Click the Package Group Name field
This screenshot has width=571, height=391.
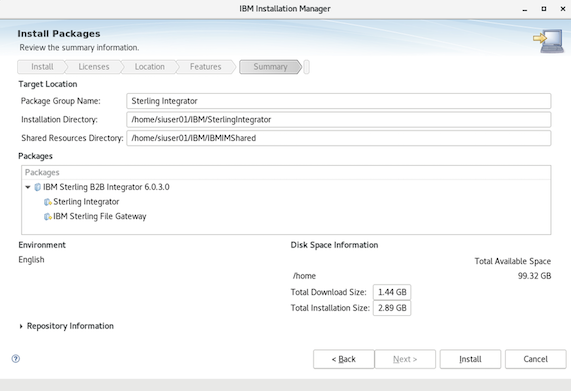point(339,101)
